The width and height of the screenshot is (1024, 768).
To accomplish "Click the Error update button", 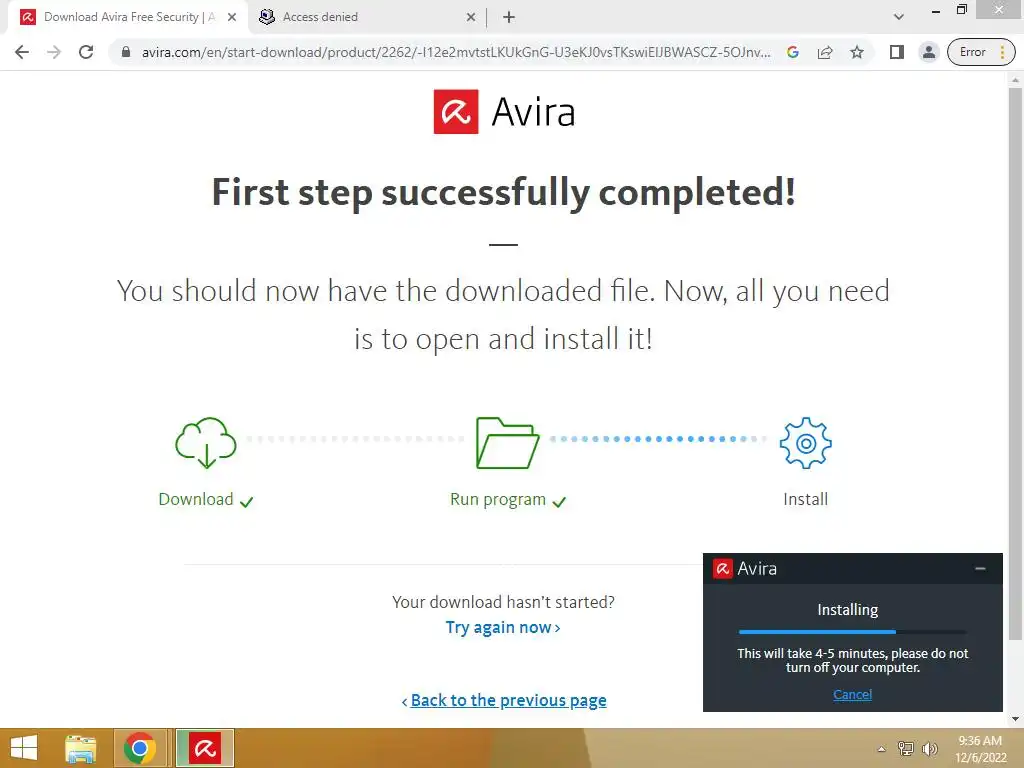I will tap(972, 52).
